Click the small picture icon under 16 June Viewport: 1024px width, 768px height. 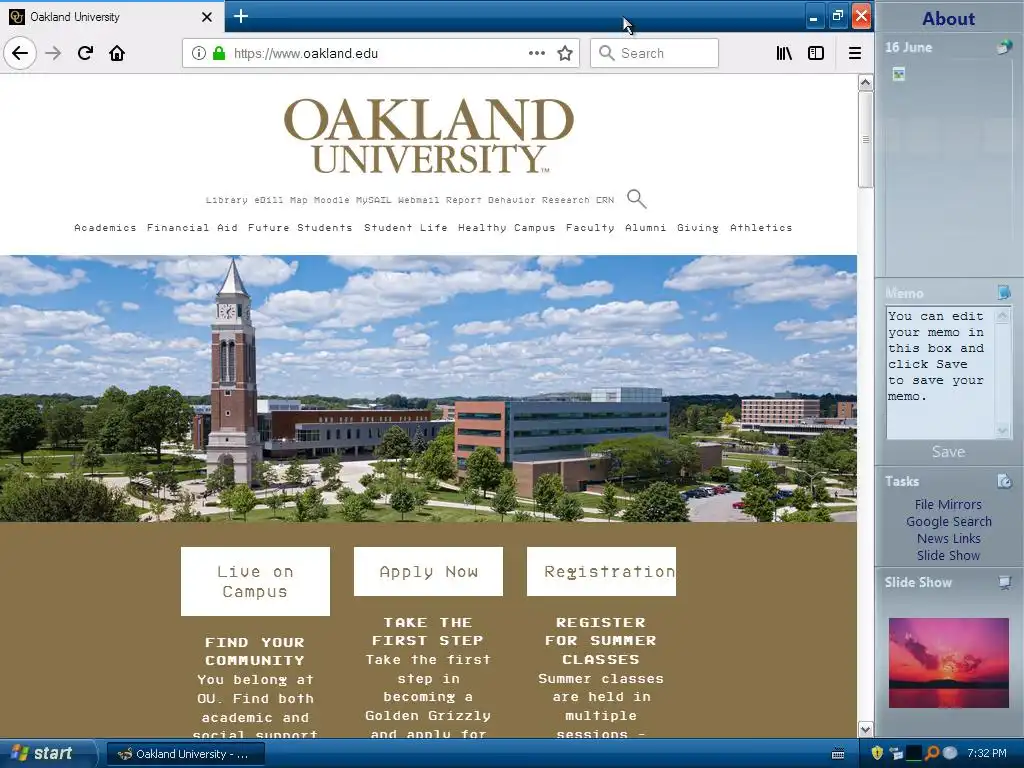[x=899, y=74]
